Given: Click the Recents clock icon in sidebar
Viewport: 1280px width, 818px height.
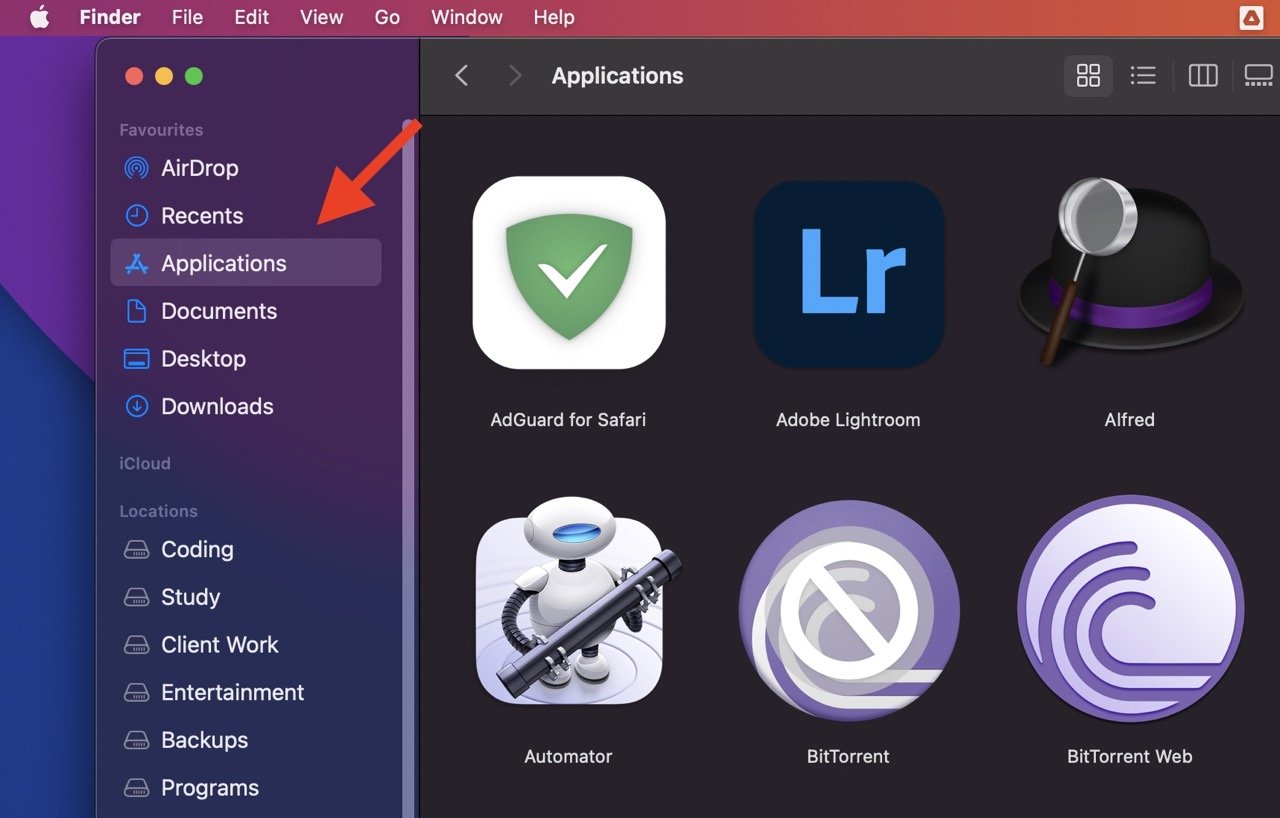Looking at the screenshot, I should 136,216.
